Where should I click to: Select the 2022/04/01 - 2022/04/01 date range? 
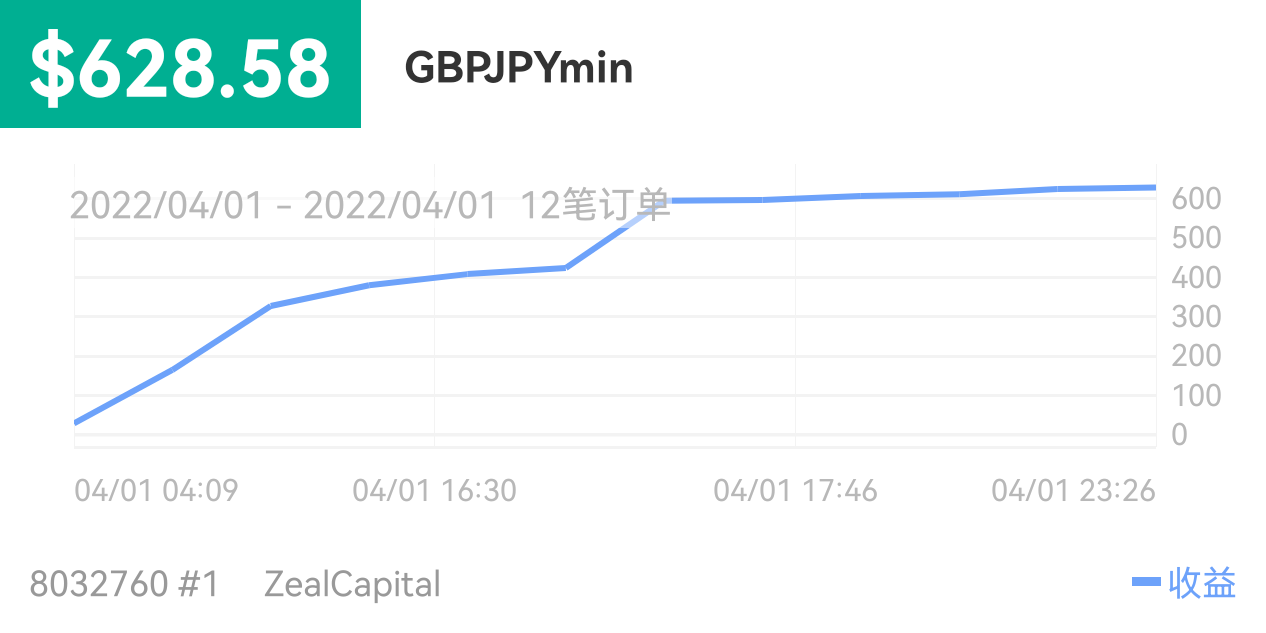283,206
